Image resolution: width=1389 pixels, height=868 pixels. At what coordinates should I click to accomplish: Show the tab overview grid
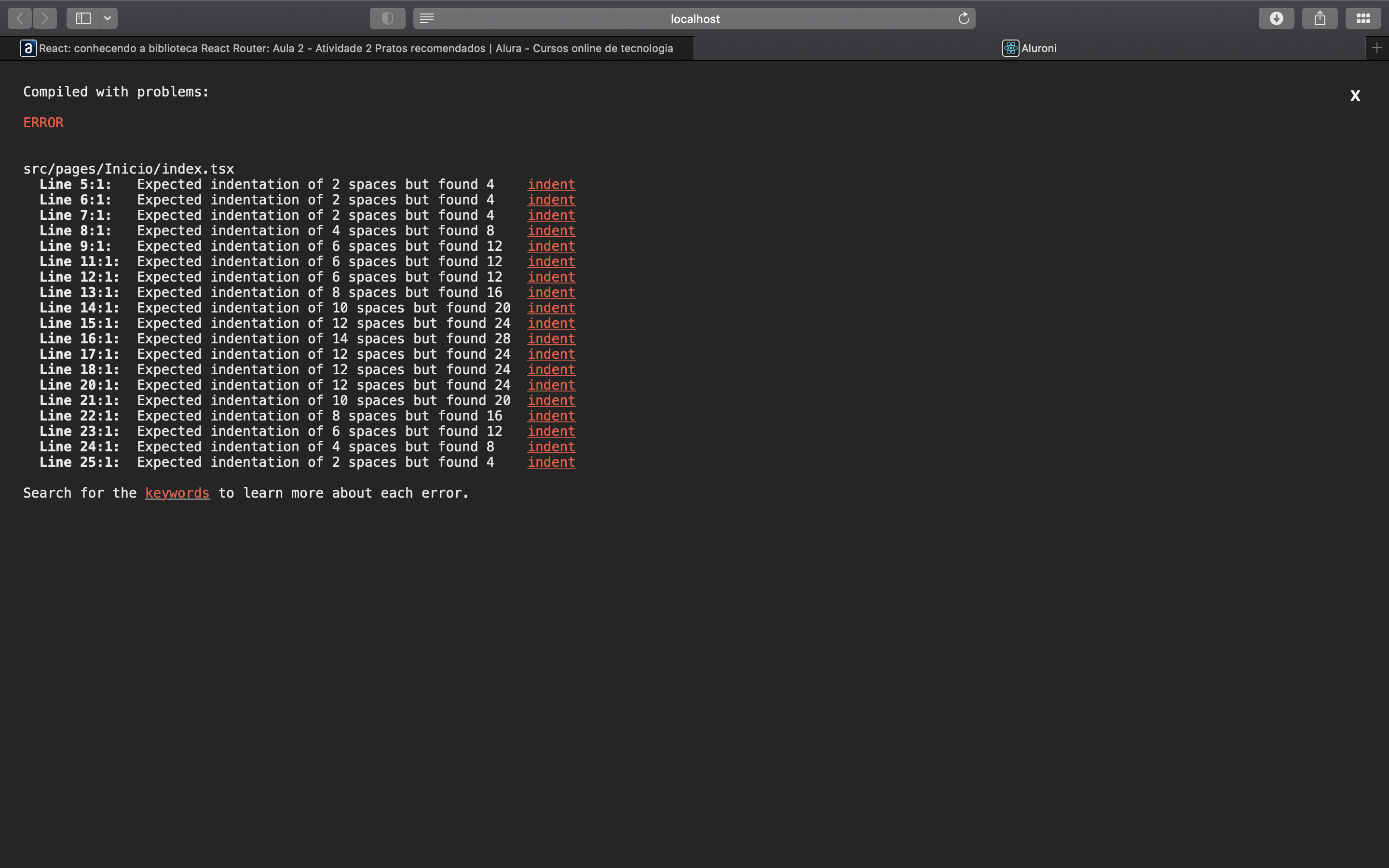1363,18
